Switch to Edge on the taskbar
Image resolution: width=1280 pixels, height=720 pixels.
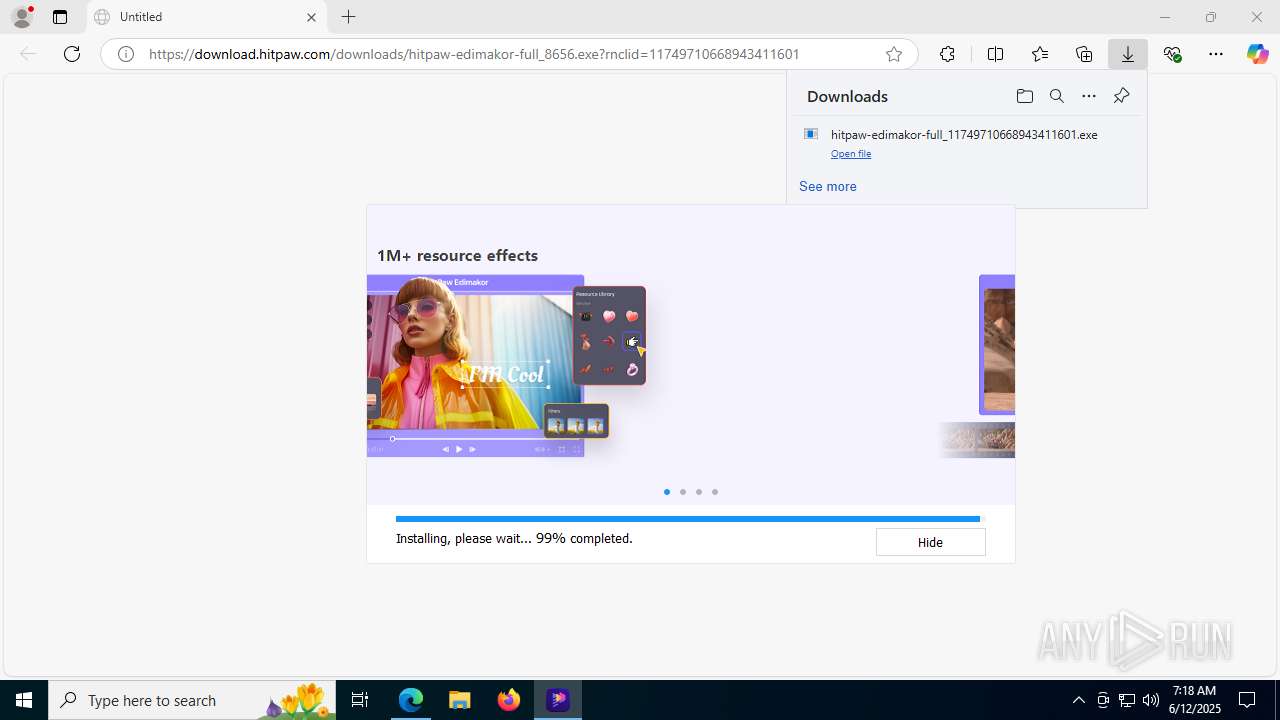click(411, 700)
